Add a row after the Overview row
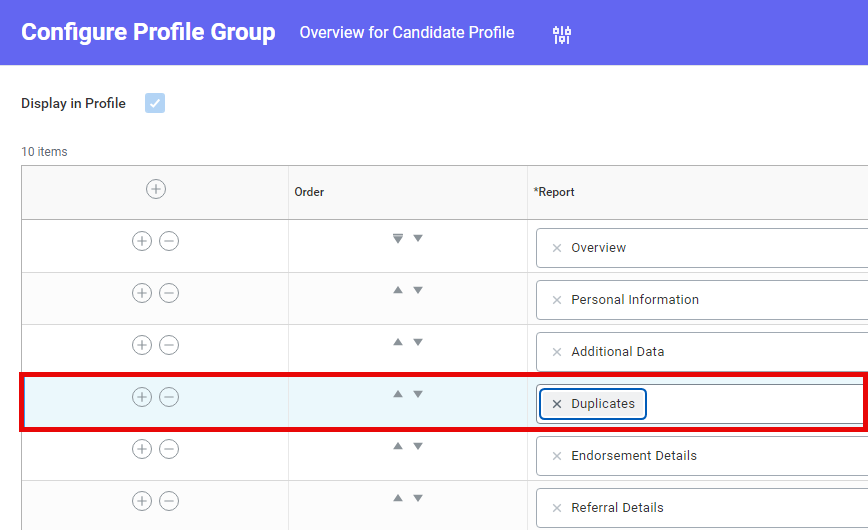868x530 pixels. (142, 241)
